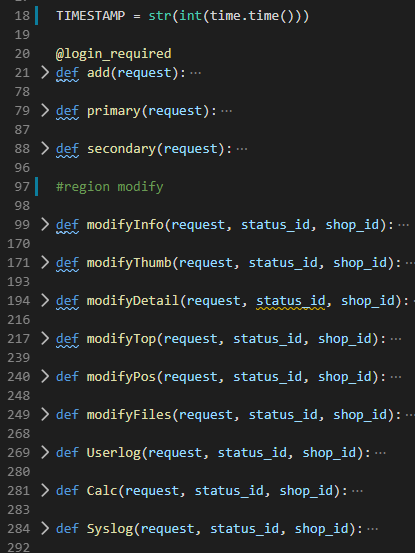Screen dimensions: 415x553
Task: Click the function name modifyFiles
Action: click(129, 415)
